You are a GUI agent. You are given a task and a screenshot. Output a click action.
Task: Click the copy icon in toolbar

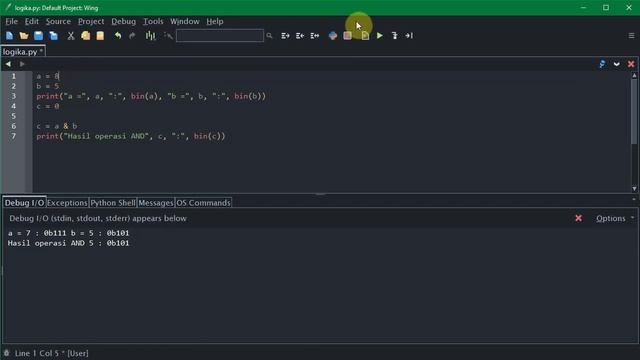coord(85,36)
